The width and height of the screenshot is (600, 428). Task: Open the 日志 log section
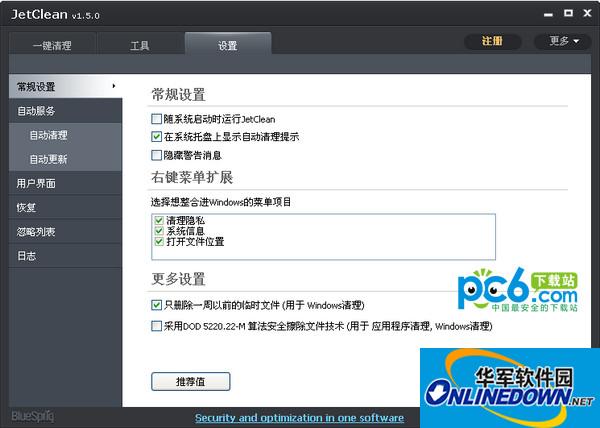pyautogui.click(x=65, y=255)
